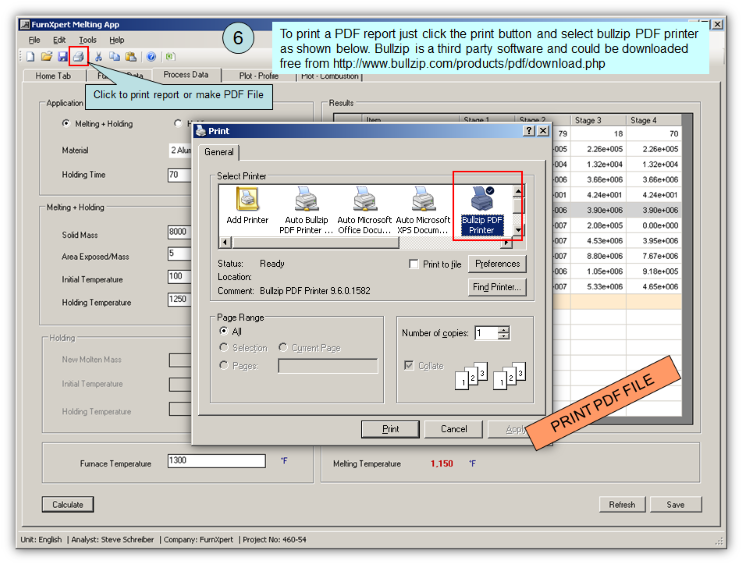This screenshot has height=565, width=743.
Task: Click the blue Help question toolbar icon
Action: 151,57
